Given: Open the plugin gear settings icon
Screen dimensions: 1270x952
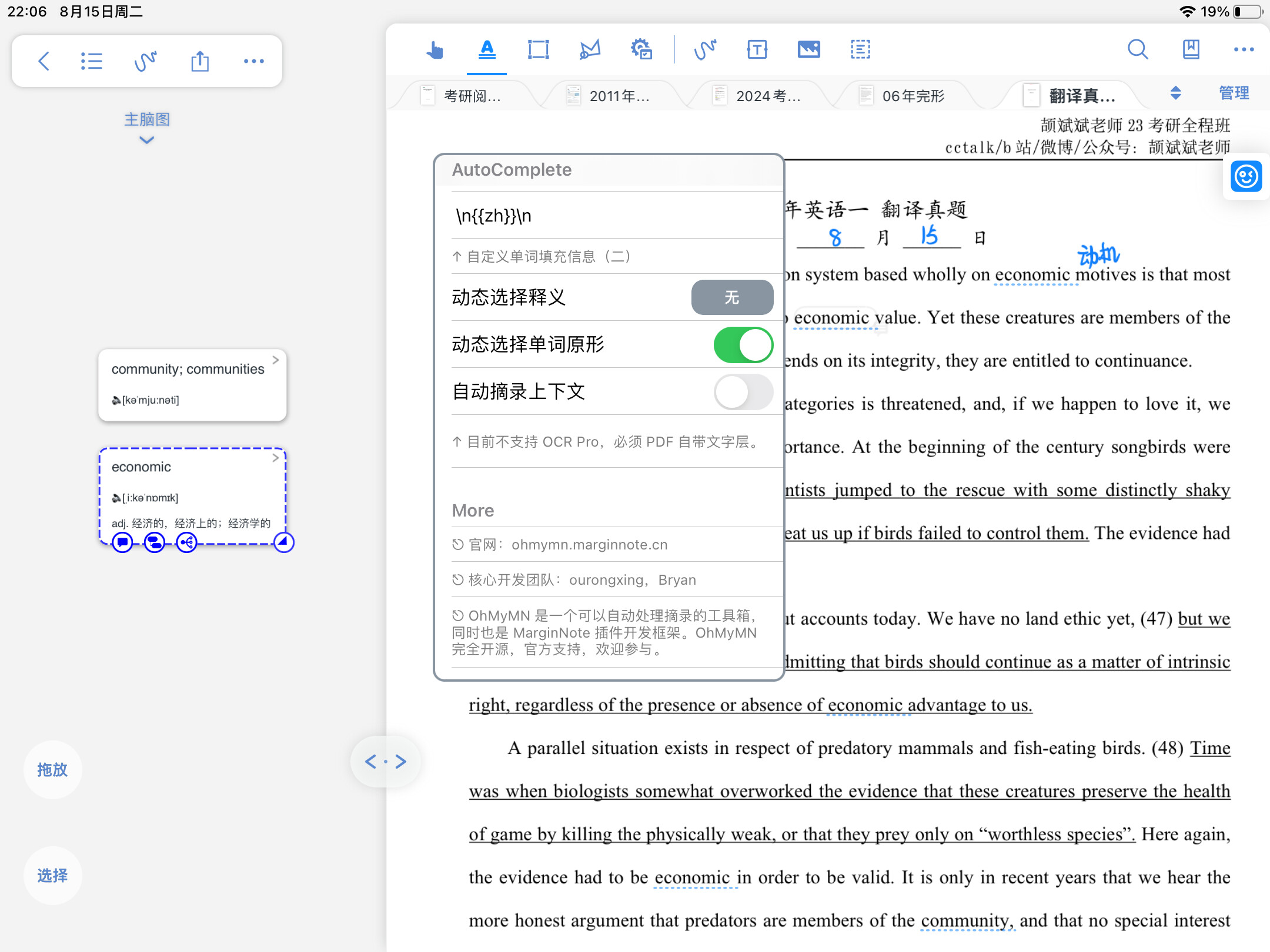Looking at the screenshot, I should coord(641,50).
